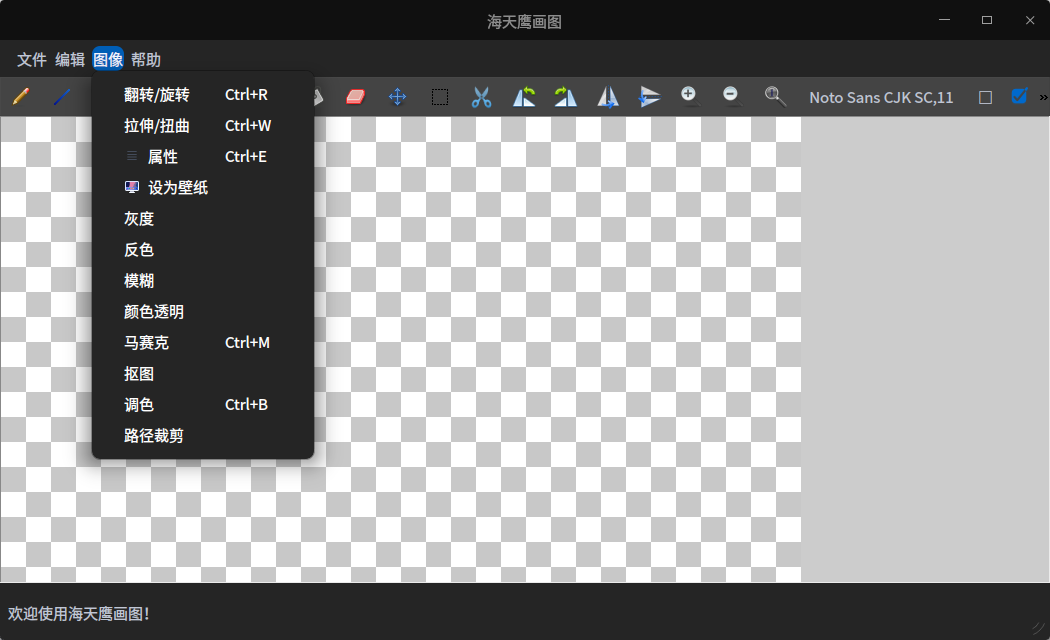This screenshot has height=640, width=1050.
Task: Choose 抠图 menu entry
Action: pos(203,374)
